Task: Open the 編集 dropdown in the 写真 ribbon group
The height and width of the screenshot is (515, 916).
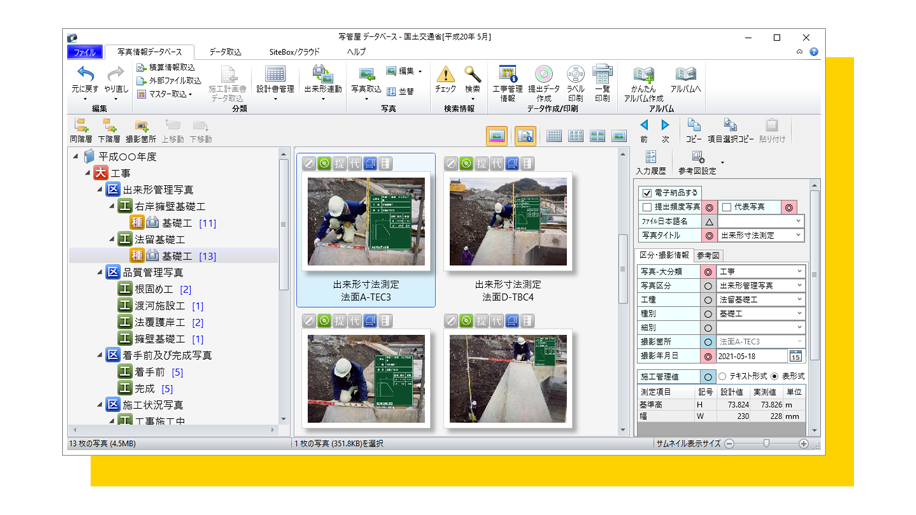Action: click(x=404, y=71)
